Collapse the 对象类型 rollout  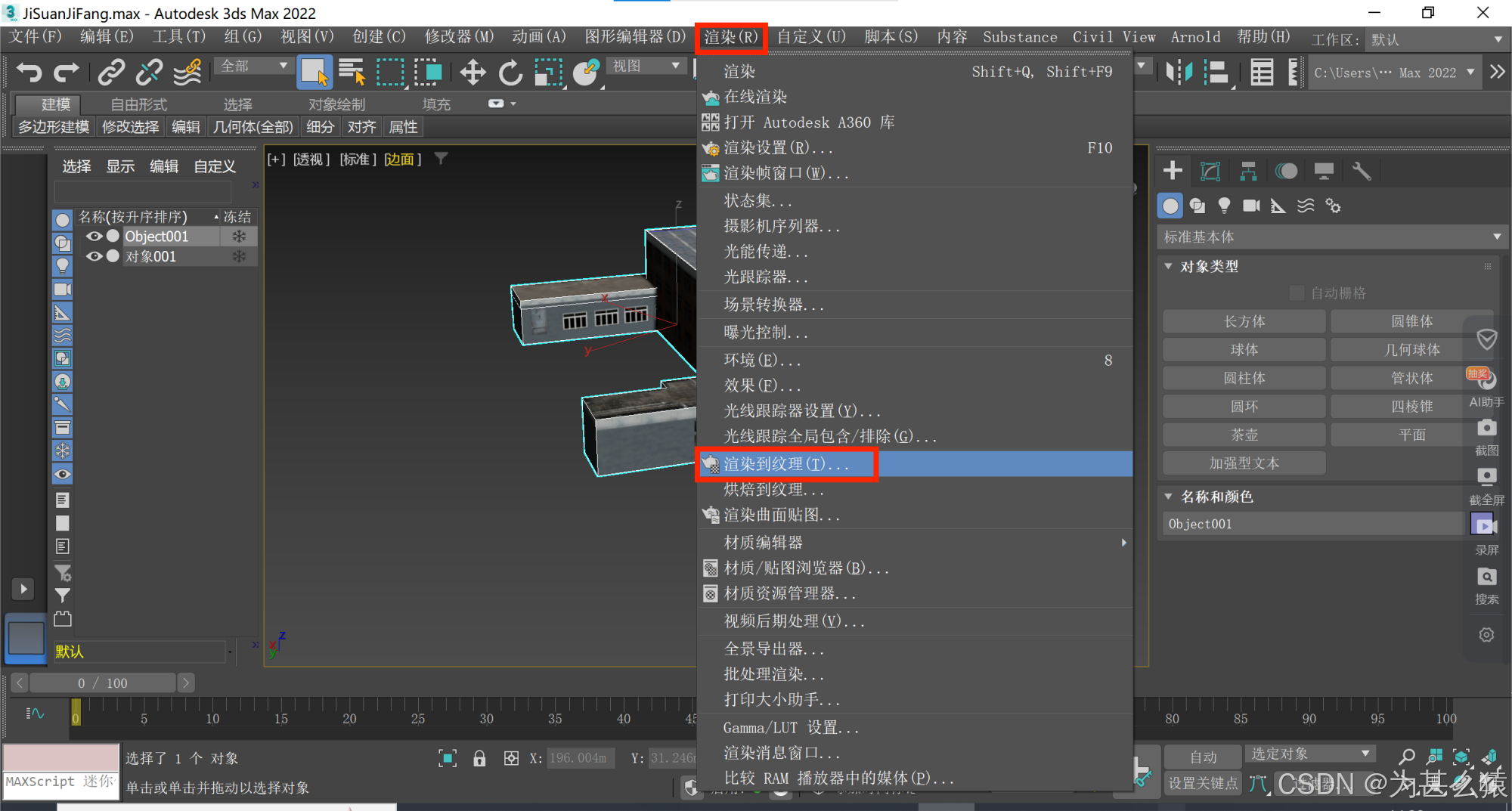(1169, 266)
